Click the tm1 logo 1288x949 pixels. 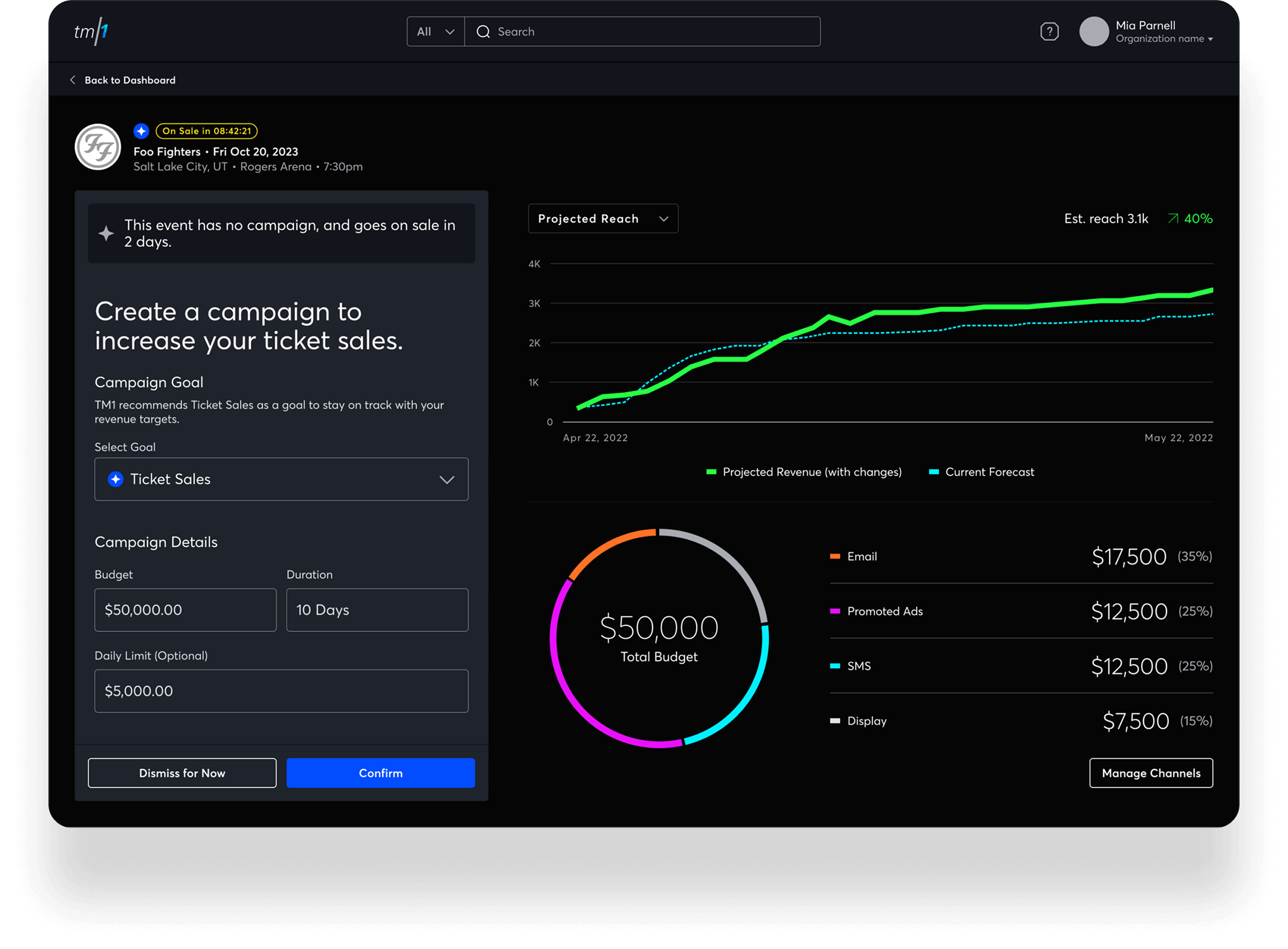[91, 31]
